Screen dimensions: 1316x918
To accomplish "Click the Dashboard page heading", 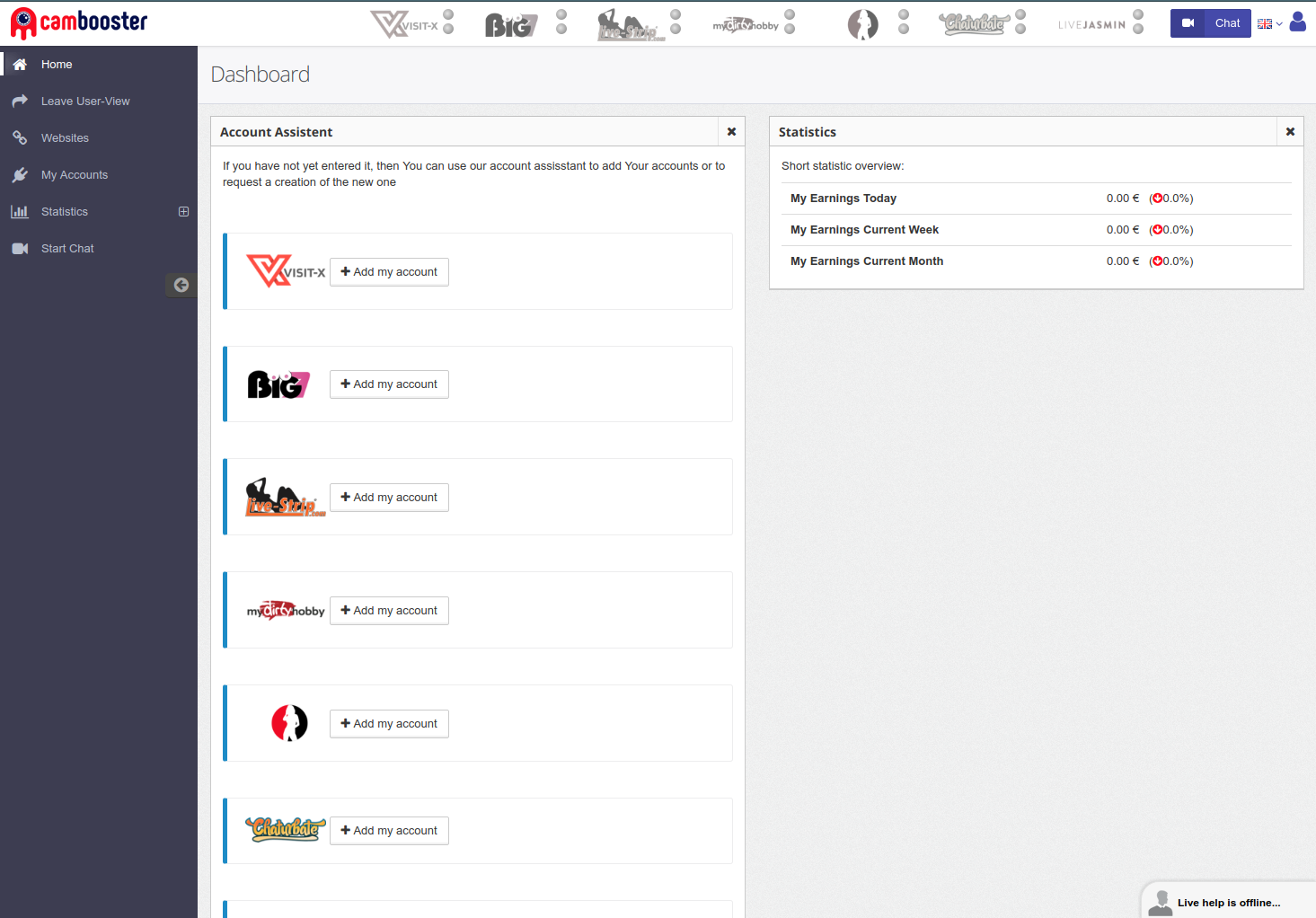I will [261, 75].
